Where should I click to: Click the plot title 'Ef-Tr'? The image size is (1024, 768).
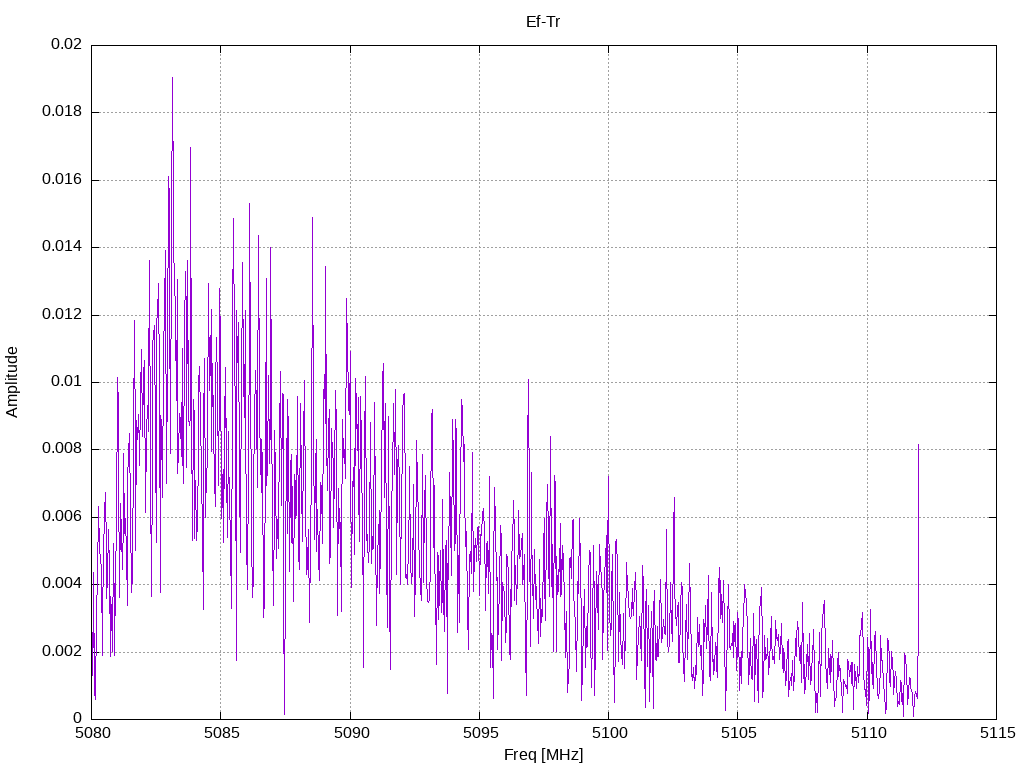coord(543,22)
